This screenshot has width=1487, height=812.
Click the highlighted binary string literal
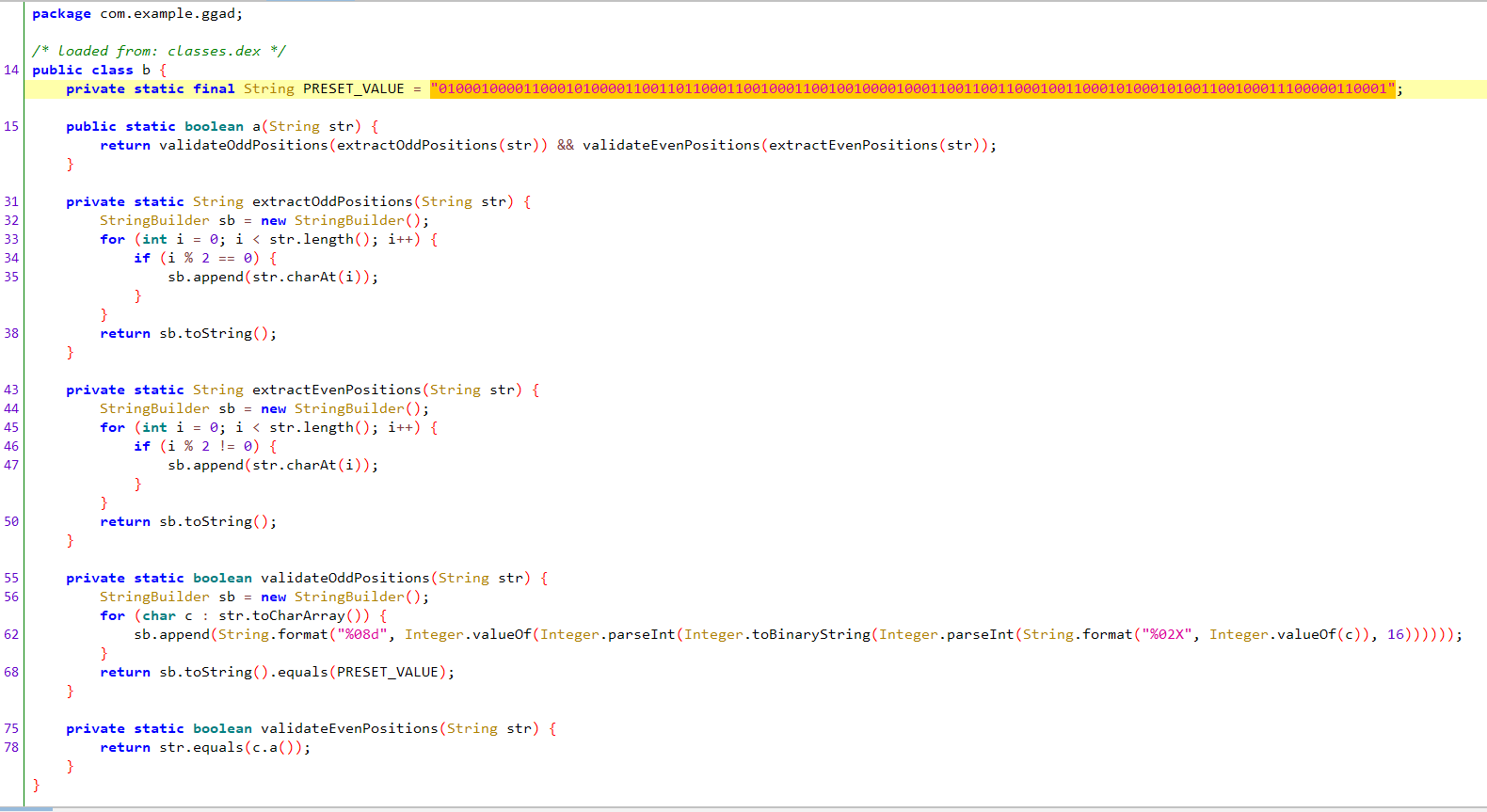click(x=913, y=89)
